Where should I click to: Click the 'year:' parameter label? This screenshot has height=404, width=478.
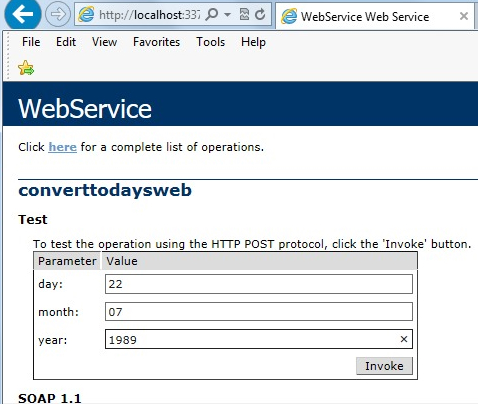pos(53,340)
